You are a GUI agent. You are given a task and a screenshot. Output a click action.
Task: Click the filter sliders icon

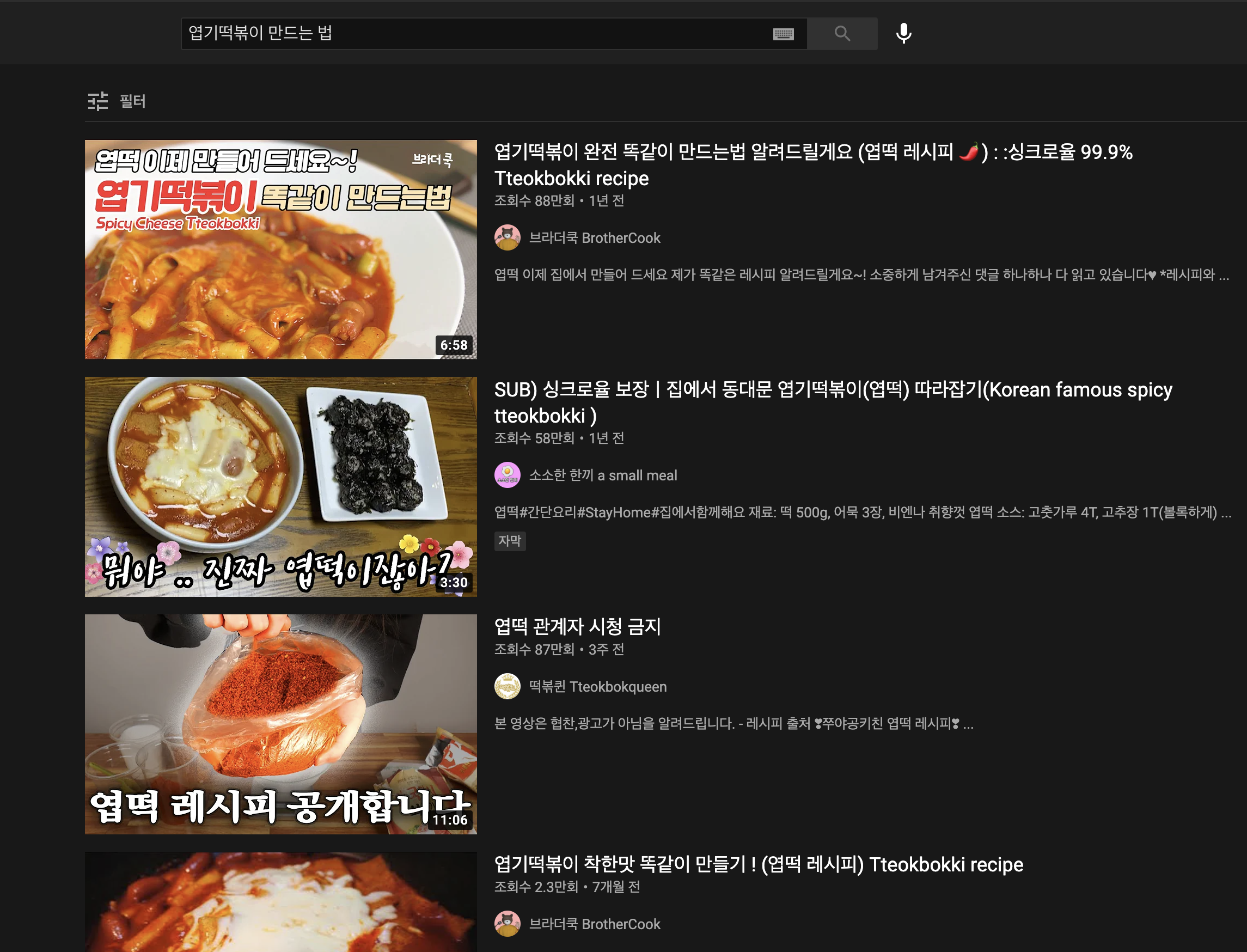coord(98,101)
